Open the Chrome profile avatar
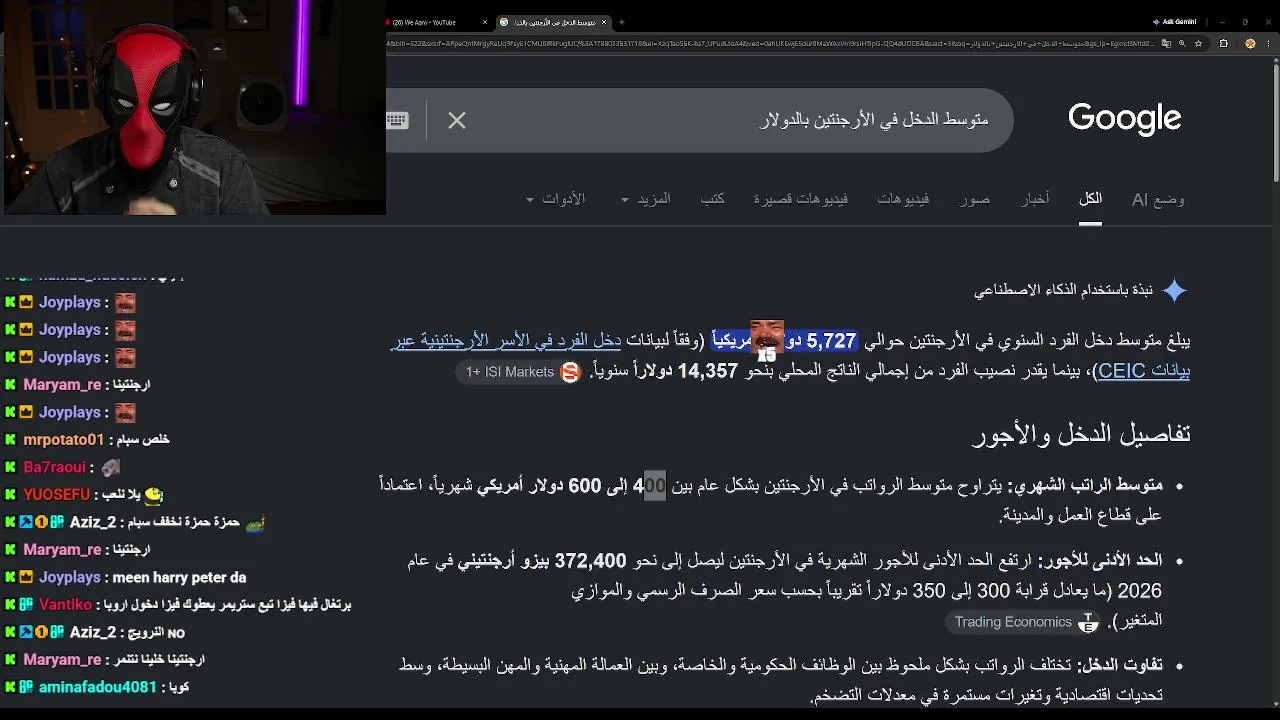 [1250, 44]
